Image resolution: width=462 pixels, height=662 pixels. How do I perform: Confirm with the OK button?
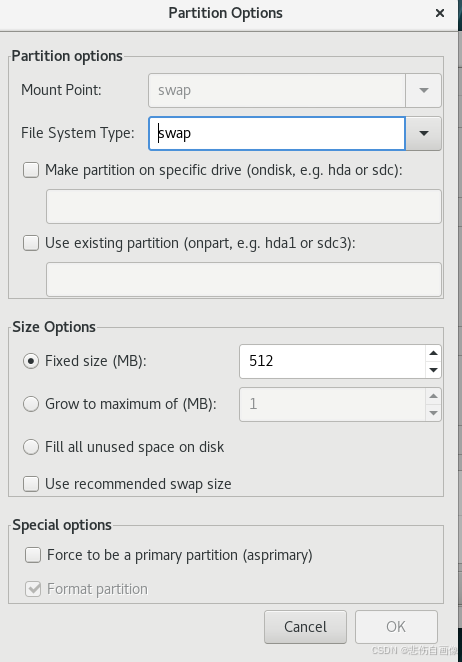tap(396, 627)
